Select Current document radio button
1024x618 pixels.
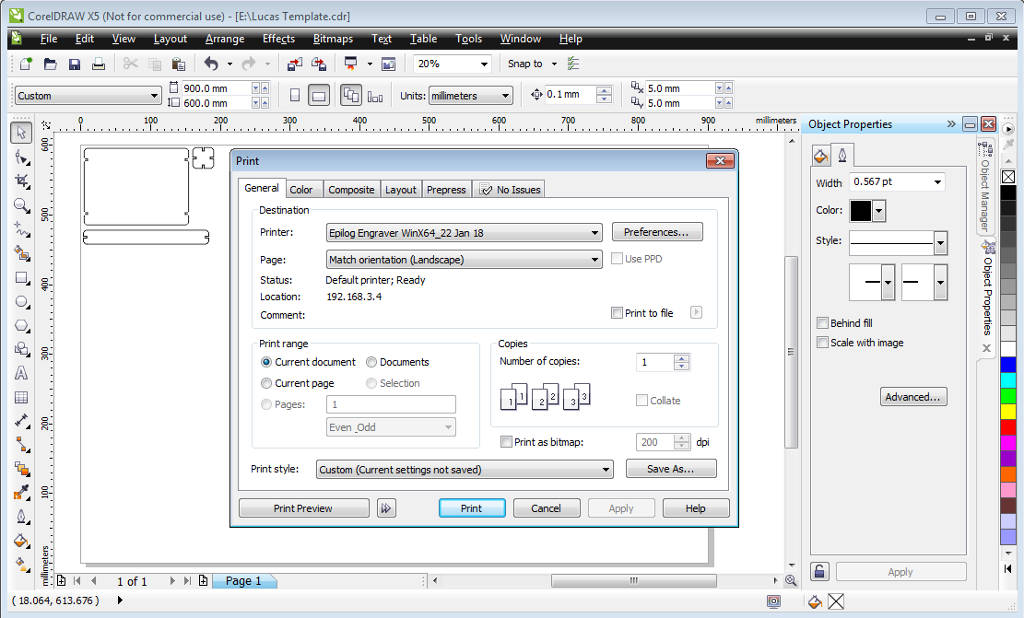point(266,362)
